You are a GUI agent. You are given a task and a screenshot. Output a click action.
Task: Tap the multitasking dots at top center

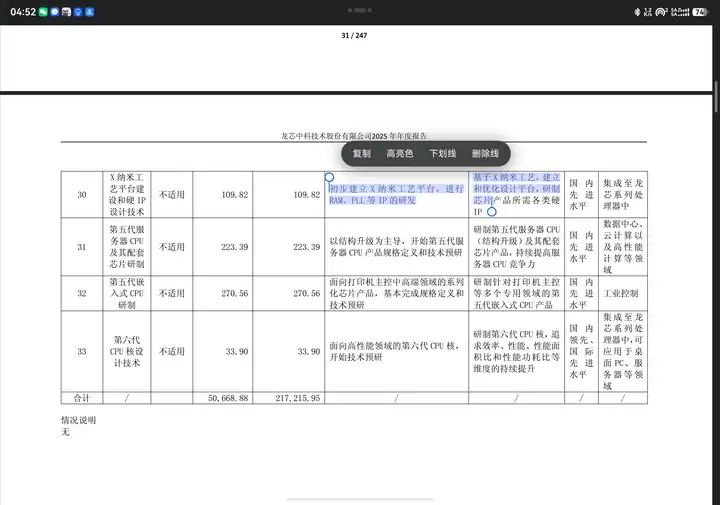[x=360, y=10]
